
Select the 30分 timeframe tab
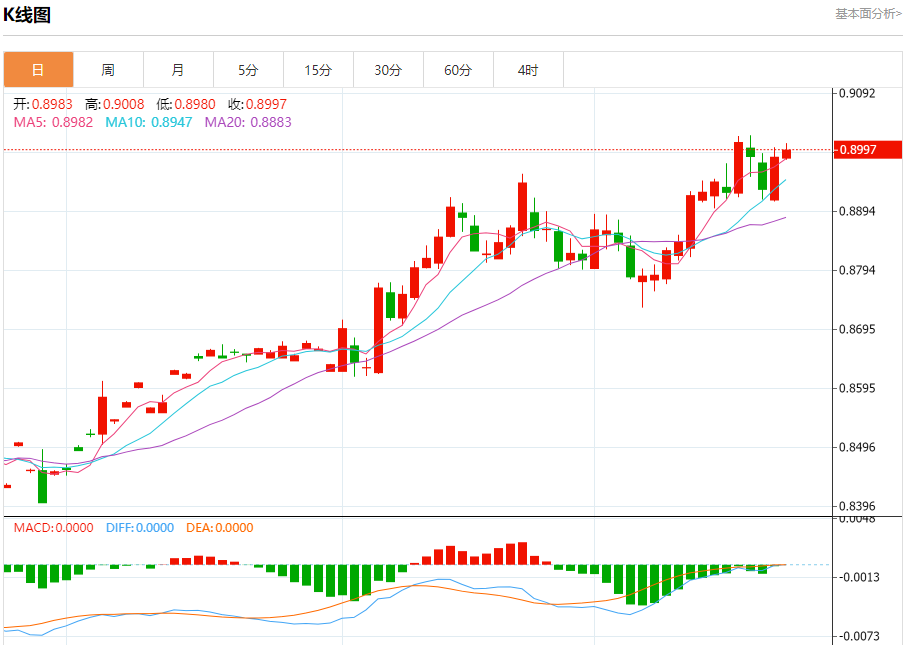click(x=388, y=70)
